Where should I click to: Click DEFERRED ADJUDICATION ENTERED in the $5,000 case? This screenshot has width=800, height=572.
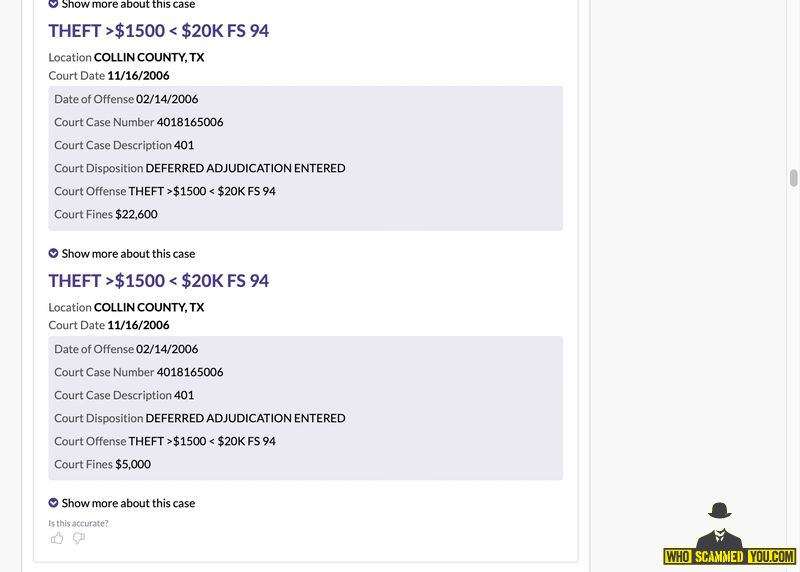pos(245,418)
